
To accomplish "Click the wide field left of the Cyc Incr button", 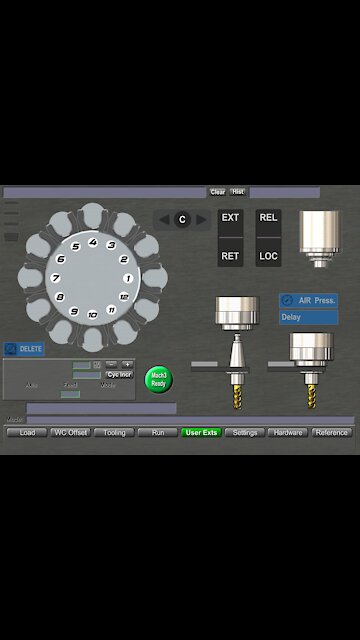I will pyautogui.click(x=87, y=375).
